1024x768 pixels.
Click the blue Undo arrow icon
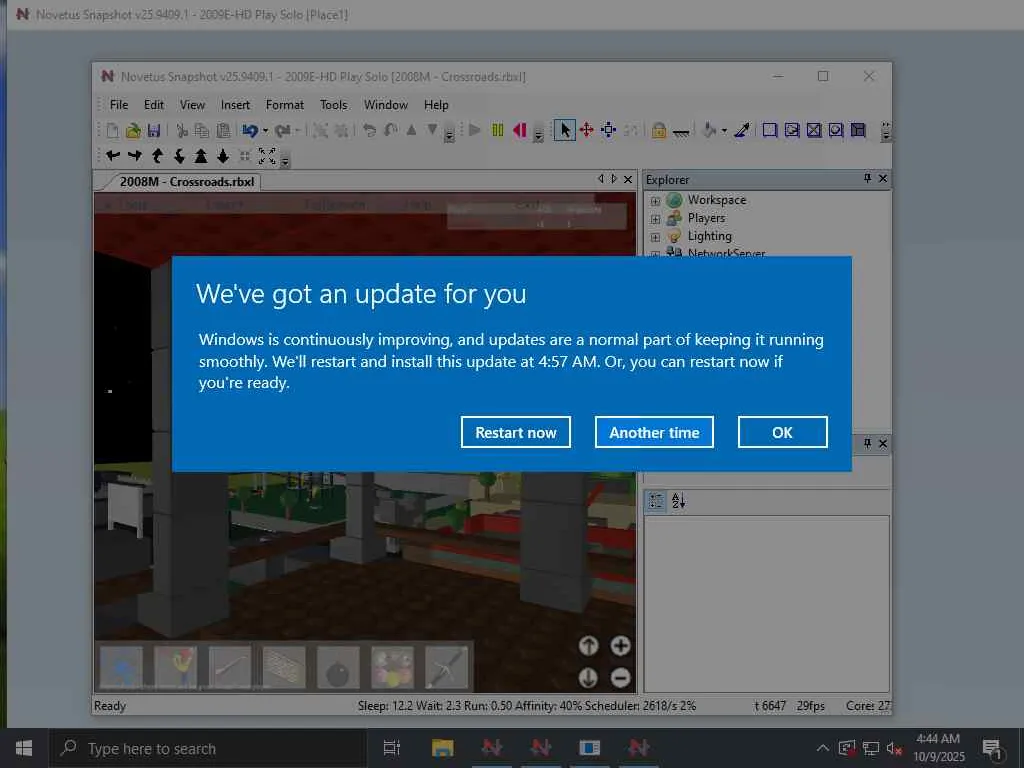coord(249,131)
